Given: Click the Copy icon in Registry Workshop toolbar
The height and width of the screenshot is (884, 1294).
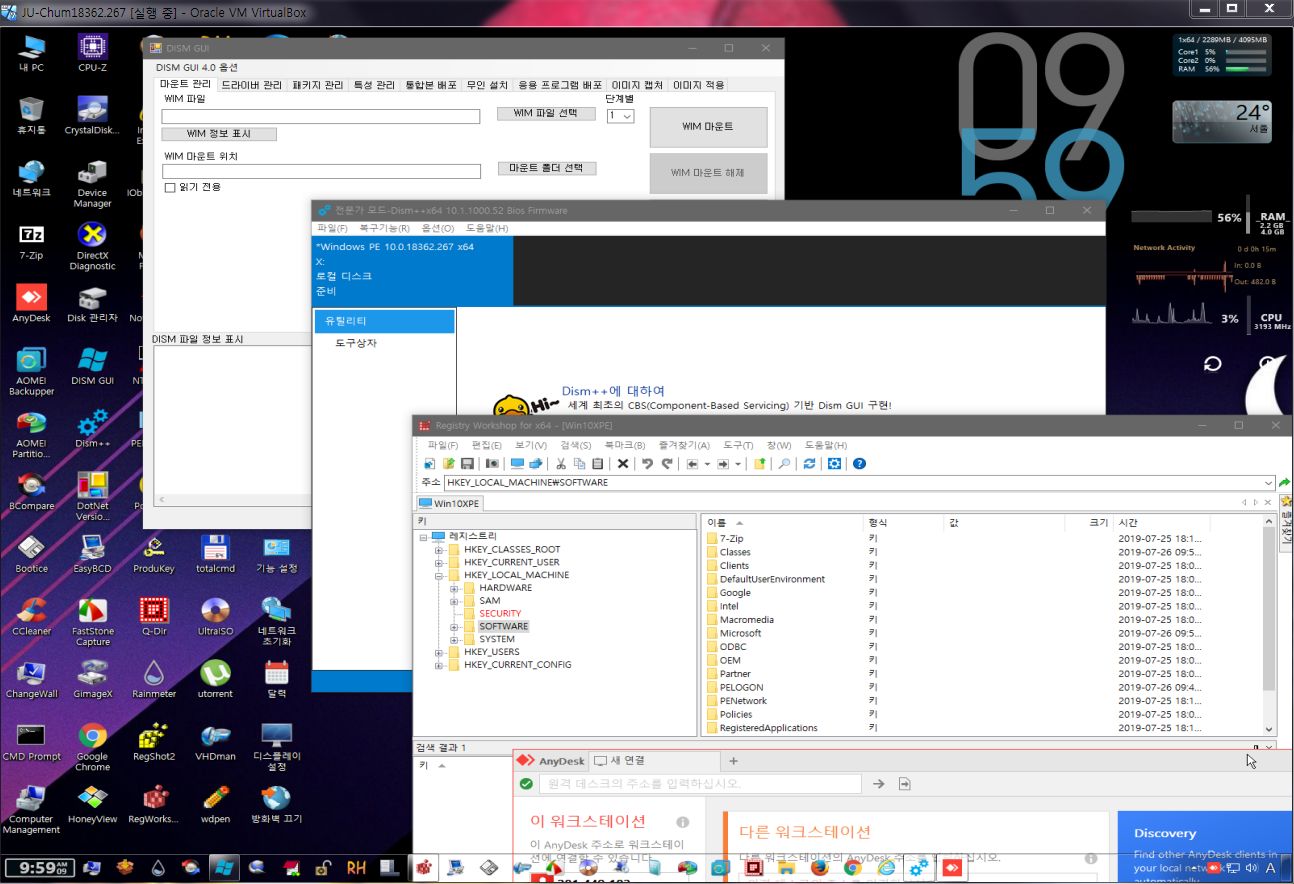Looking at the screenshot, I should (x=579, y=464).
